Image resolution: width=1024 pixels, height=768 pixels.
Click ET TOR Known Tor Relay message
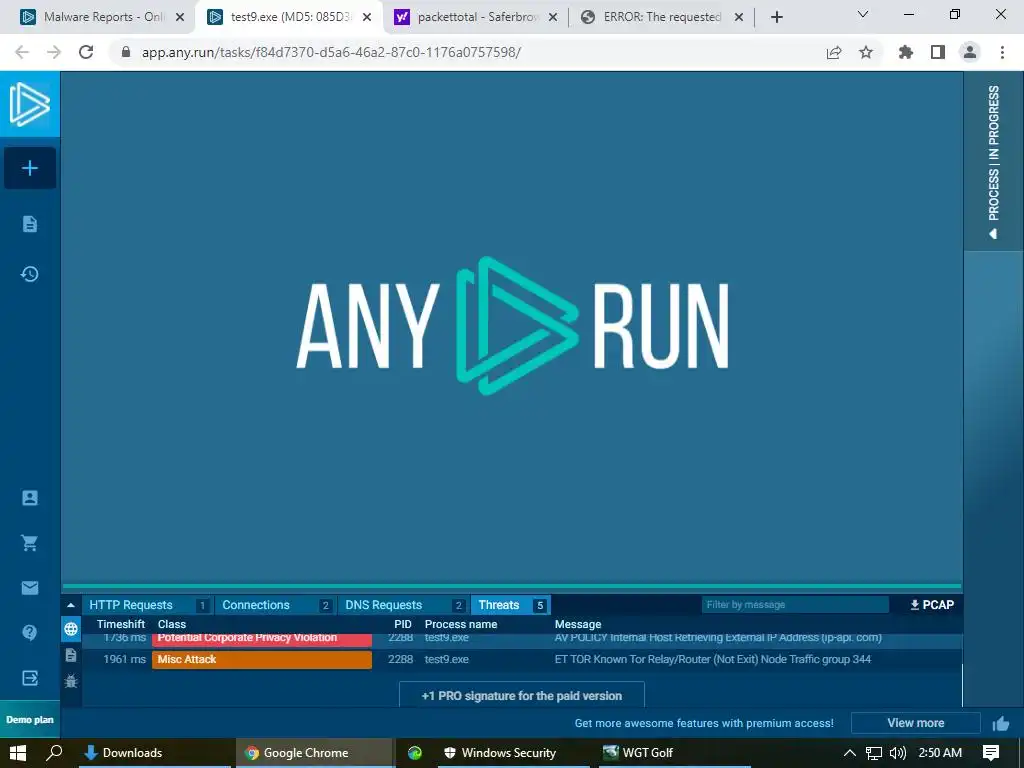tap(712, 660)
